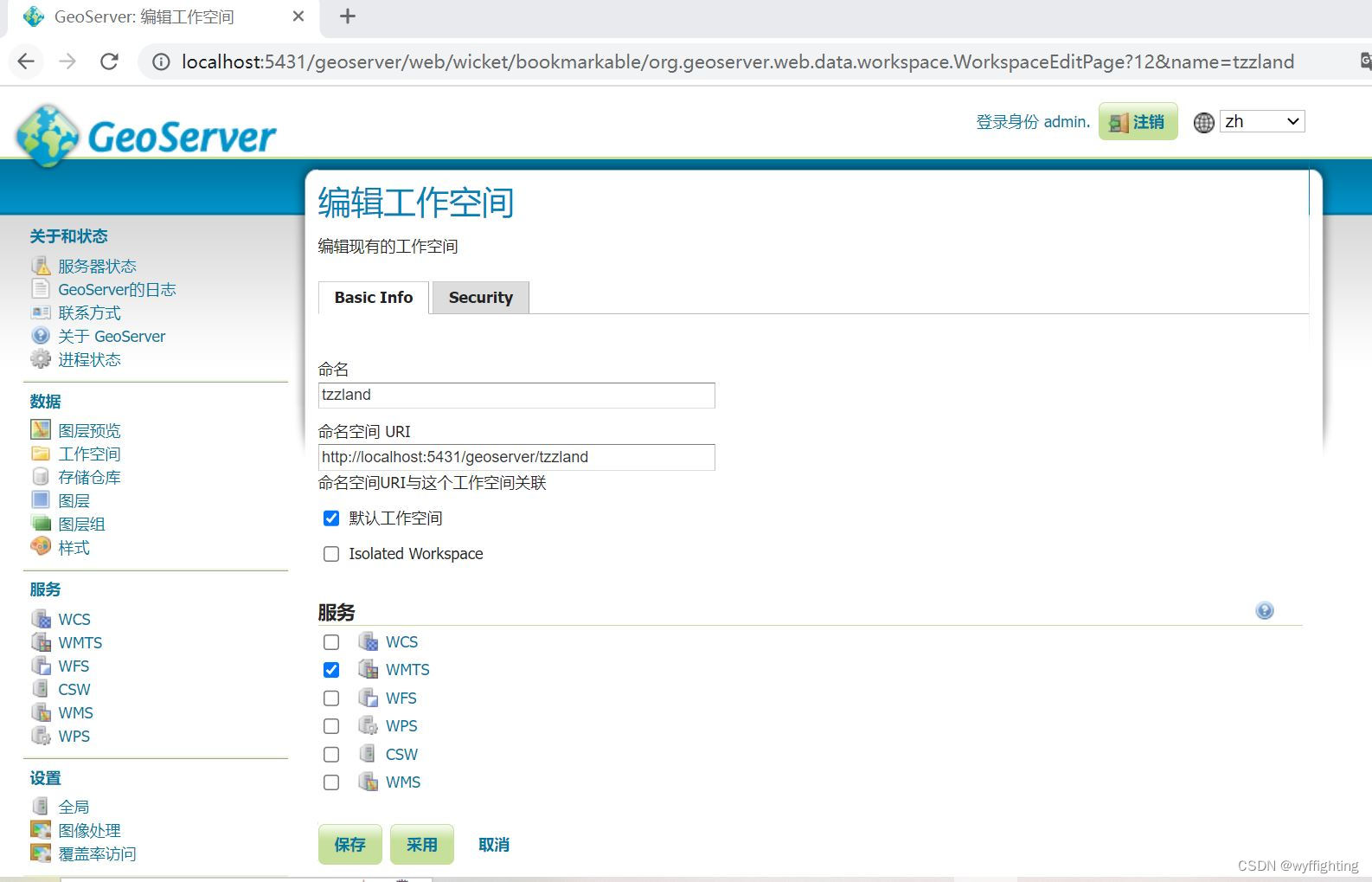The image size is (1372, 882).
Task: Click the WPS icon in sidebar
Action: click(x=41, y=735)
